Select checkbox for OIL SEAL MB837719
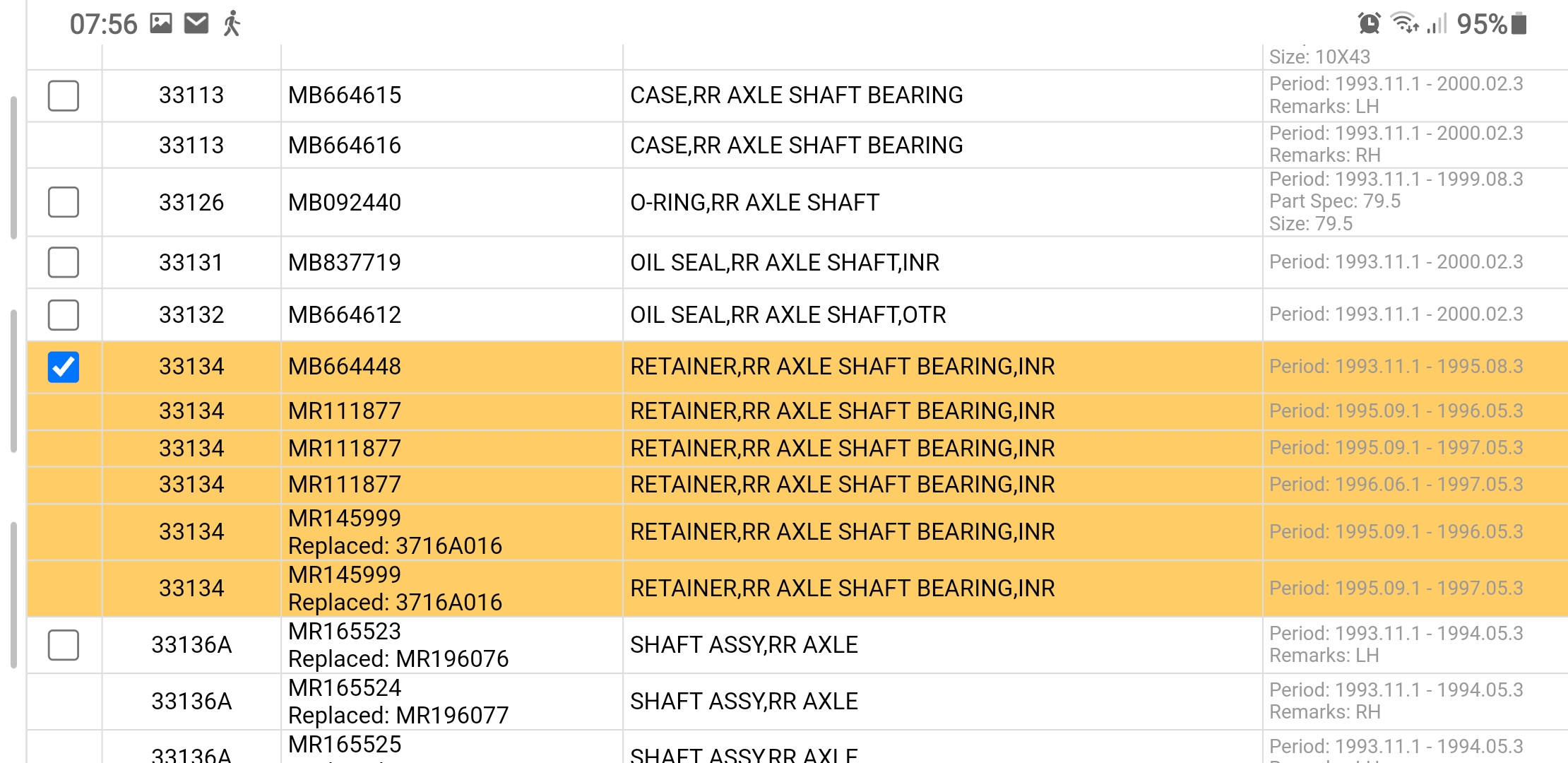 coord(64,262)
